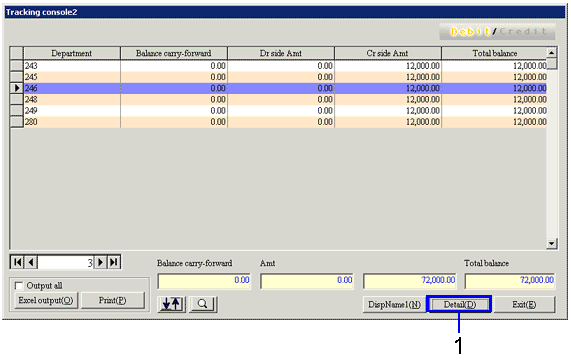The height and width of the screenshot is (363, 571).
Task: Go to the previous record
Action: pos(31,262)
